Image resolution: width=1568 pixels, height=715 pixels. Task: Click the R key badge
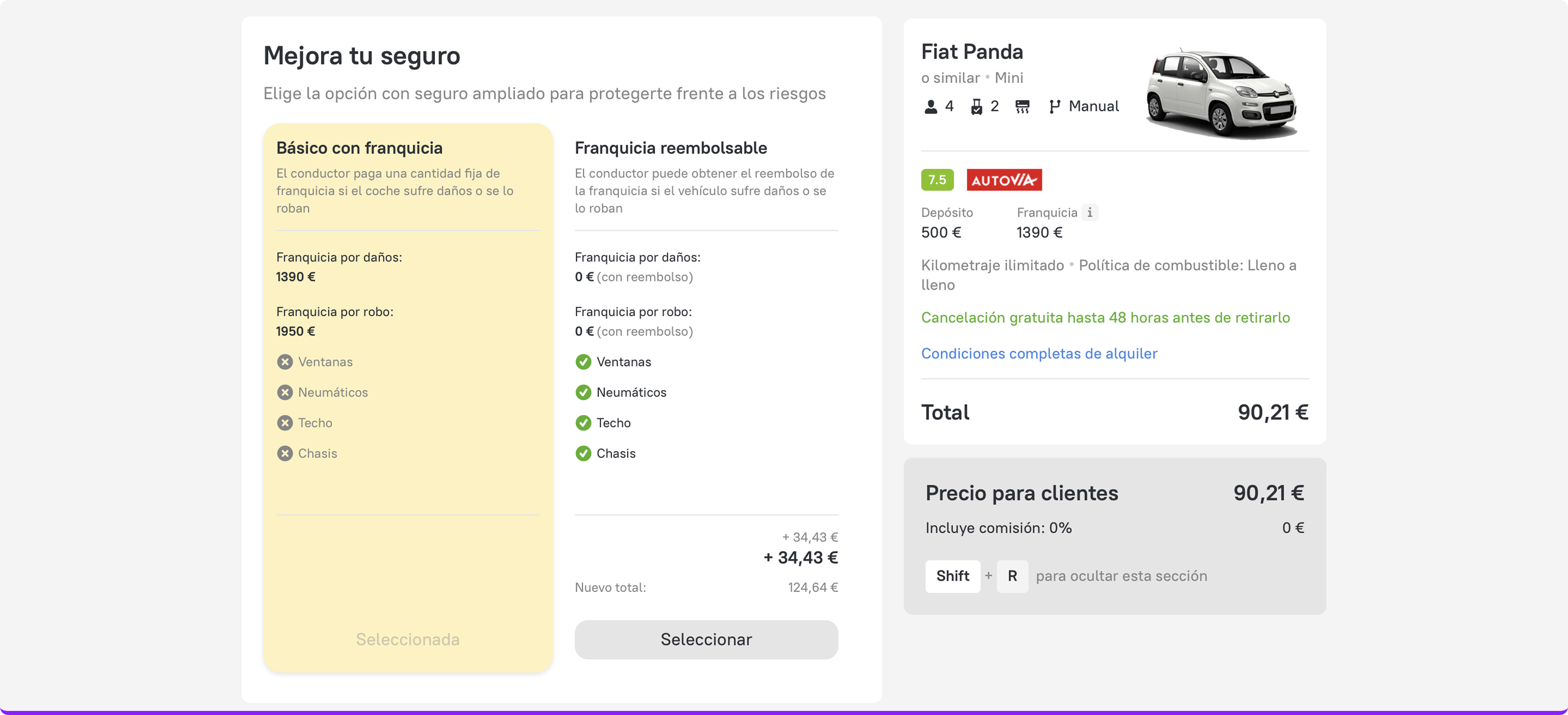tap(1012, 576)
